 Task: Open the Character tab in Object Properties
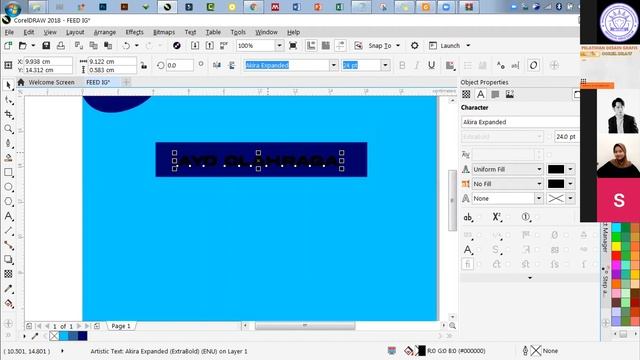(x=480, y=95)
